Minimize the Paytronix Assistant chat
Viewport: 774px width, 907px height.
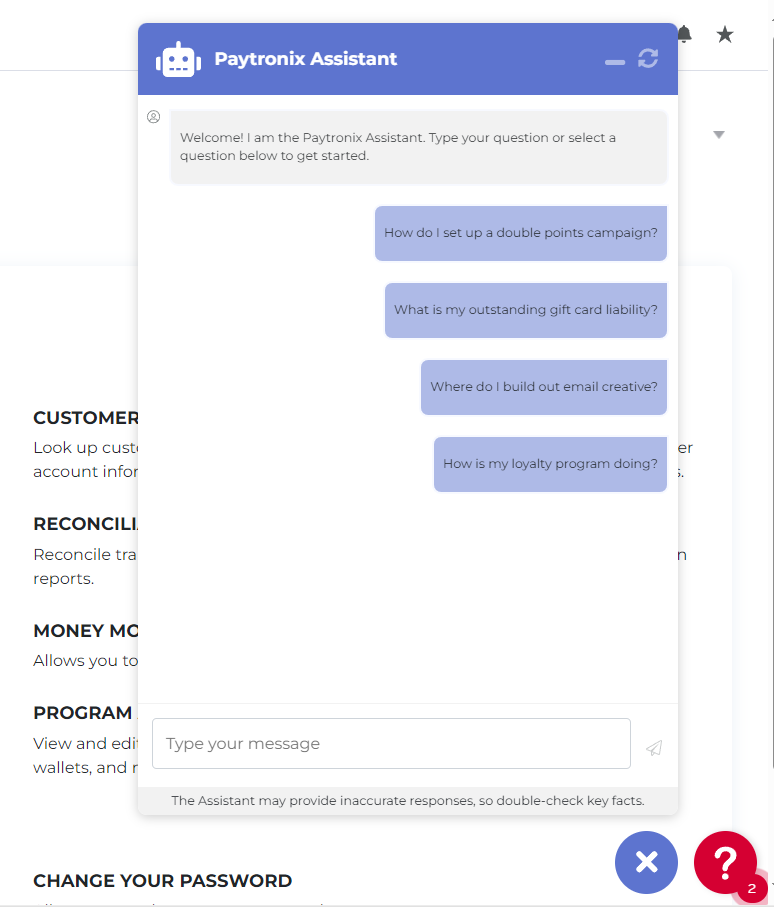point(614,62)
